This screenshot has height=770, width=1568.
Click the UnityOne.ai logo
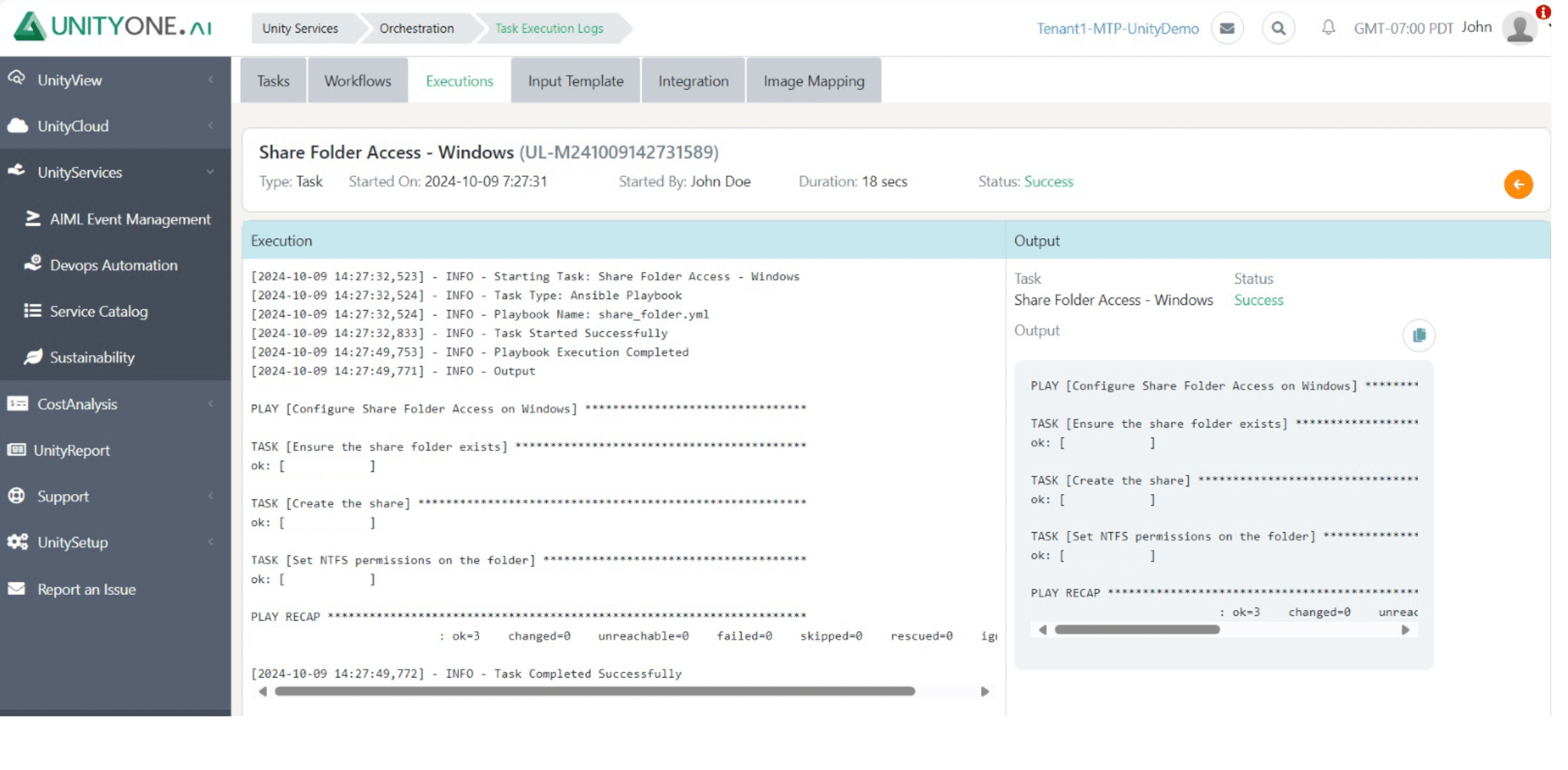coord(113,26)
